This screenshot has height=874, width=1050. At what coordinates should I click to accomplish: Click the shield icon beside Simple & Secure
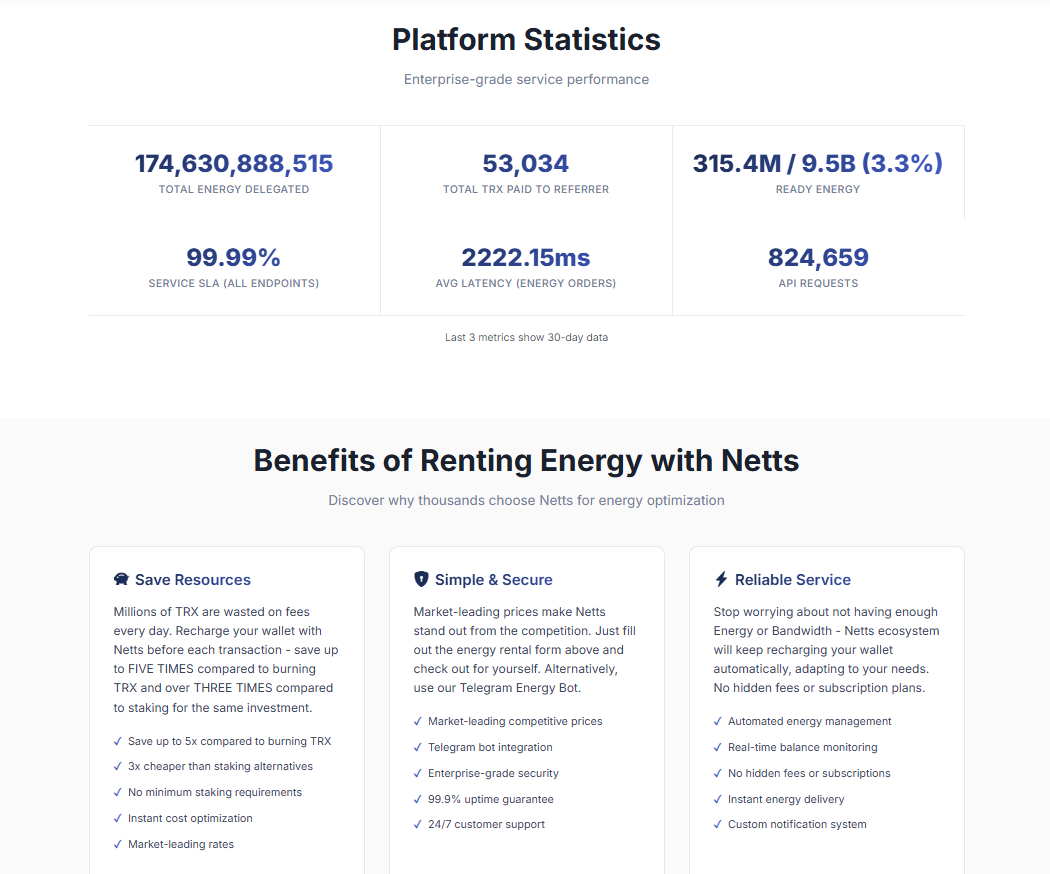421,580
